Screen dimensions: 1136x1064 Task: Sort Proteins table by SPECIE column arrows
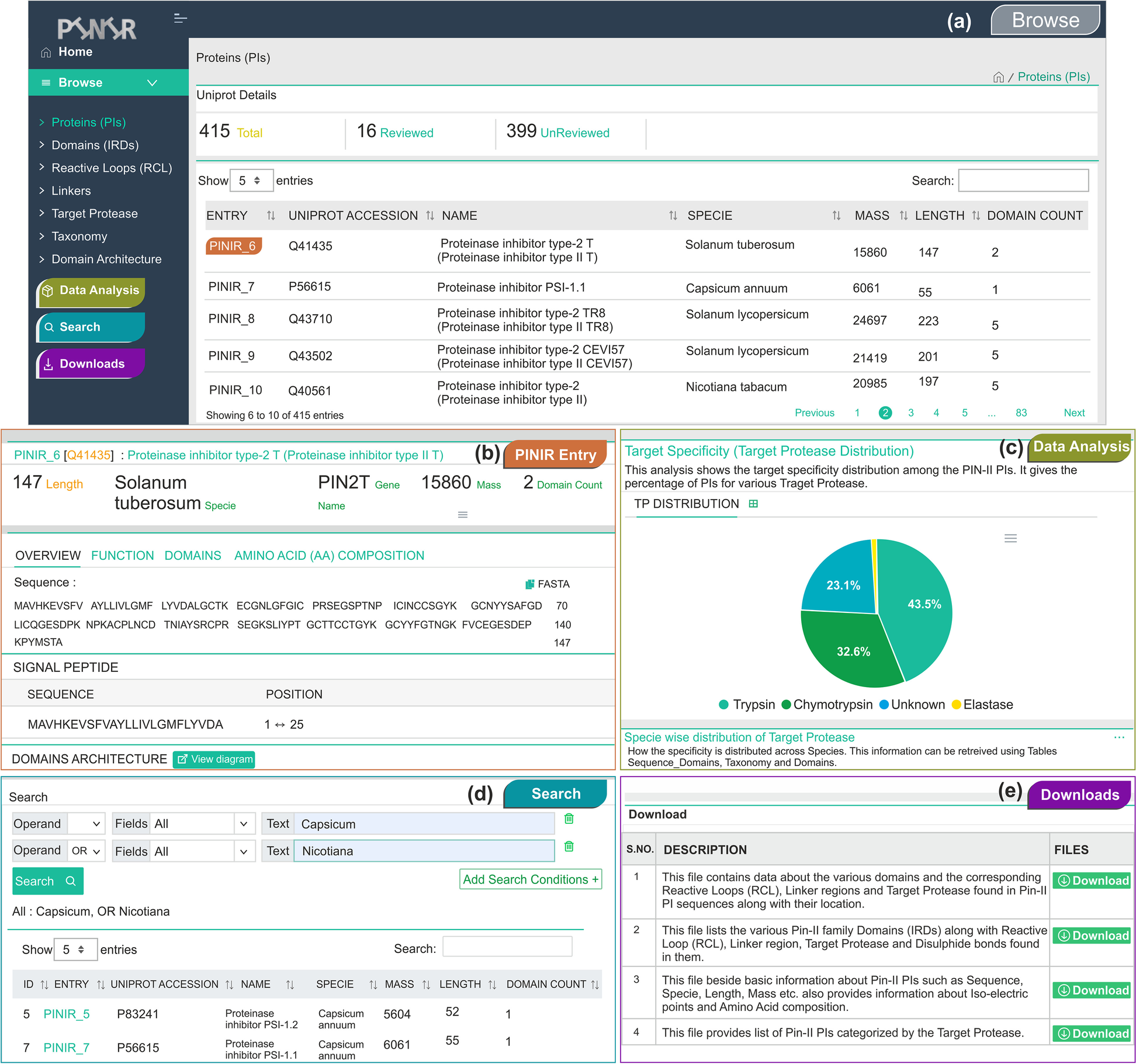(x=836, y=216)
